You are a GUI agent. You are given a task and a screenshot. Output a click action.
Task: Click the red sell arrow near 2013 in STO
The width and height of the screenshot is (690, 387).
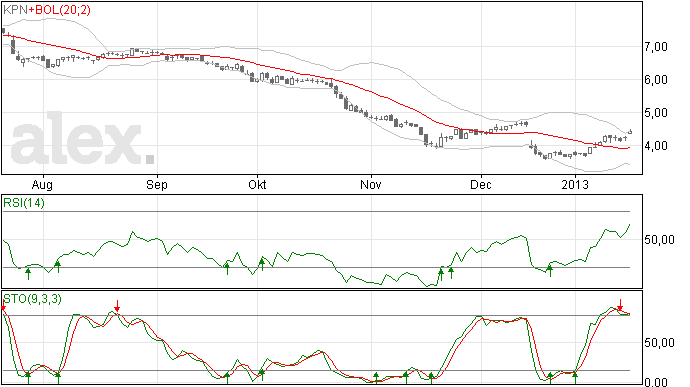coord(620,305)
